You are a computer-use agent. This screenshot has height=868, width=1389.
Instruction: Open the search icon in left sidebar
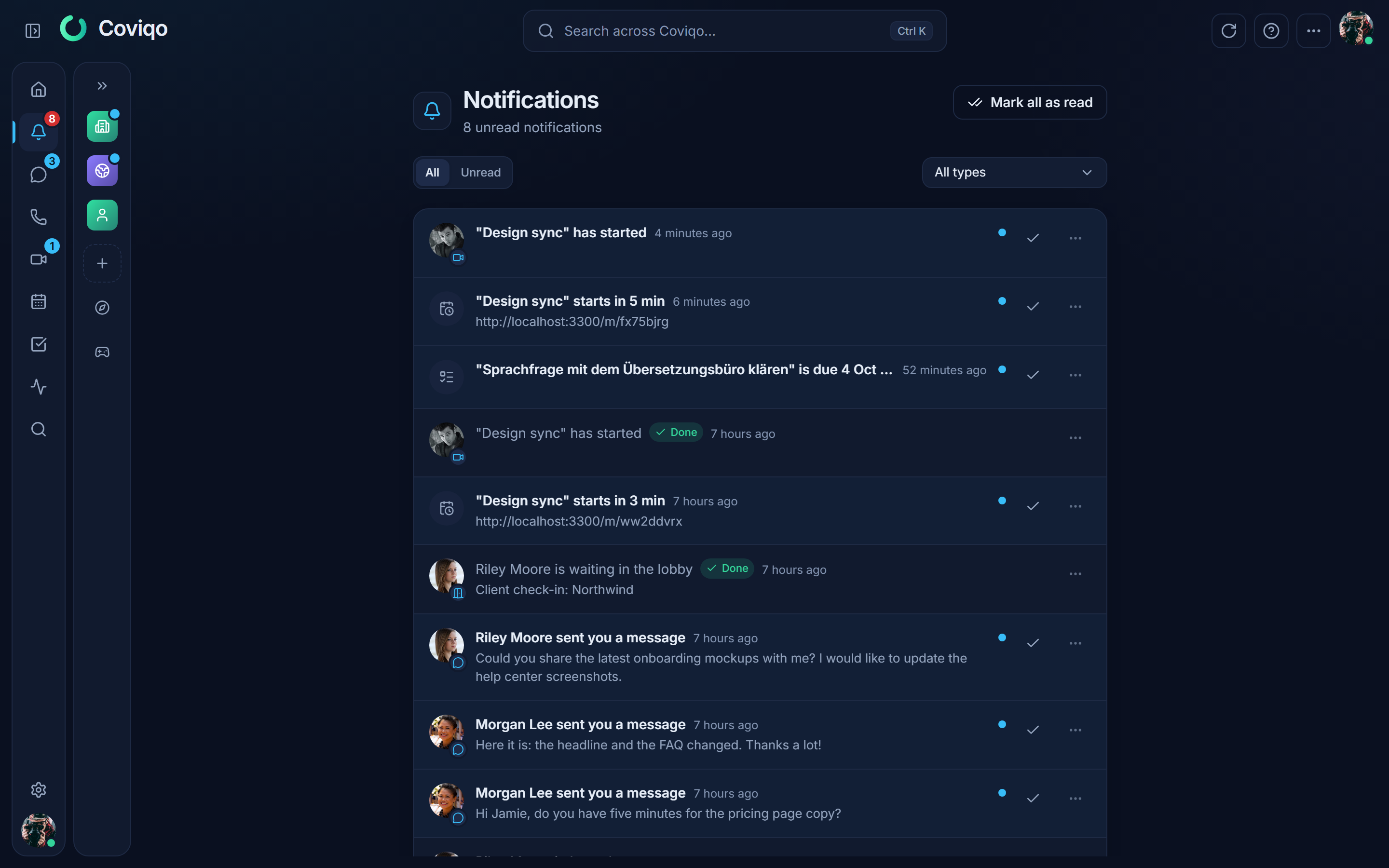[39, 429]
